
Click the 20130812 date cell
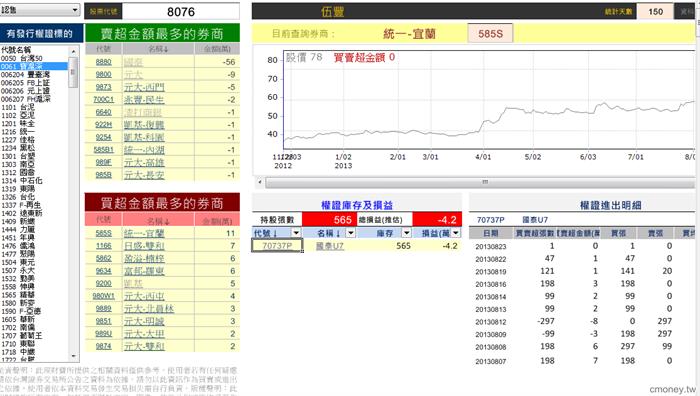point(490,322)
